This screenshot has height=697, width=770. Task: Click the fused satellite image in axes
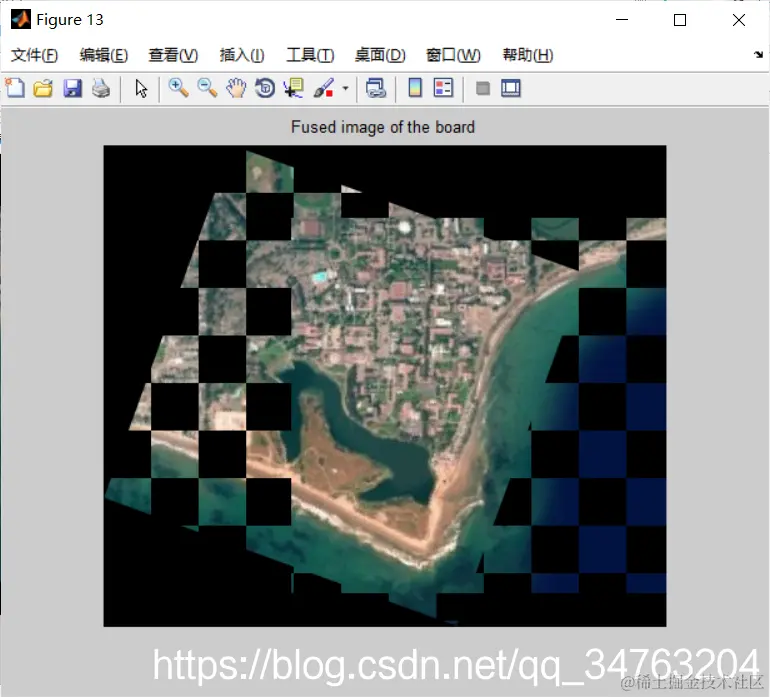point(385,386)
